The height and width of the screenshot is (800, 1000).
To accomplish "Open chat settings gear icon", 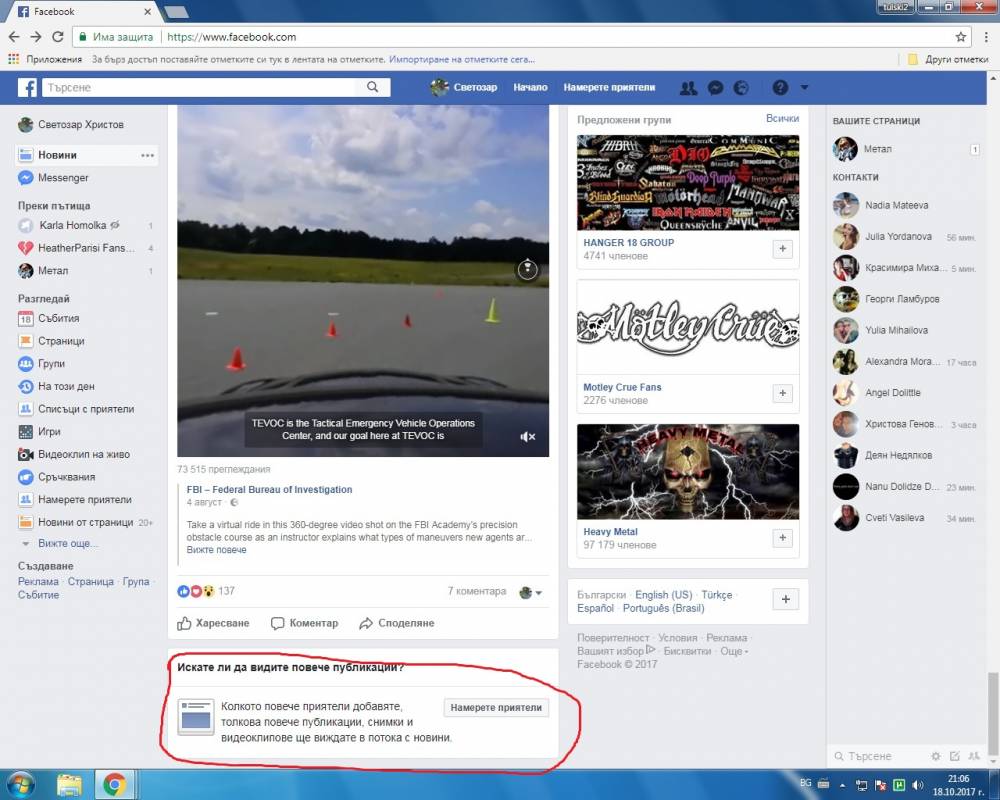I will 936,756.
